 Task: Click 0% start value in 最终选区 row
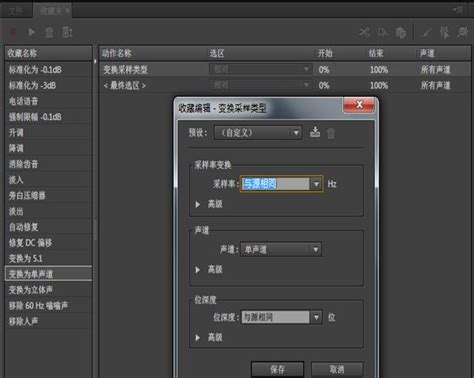tap(324, 85)
